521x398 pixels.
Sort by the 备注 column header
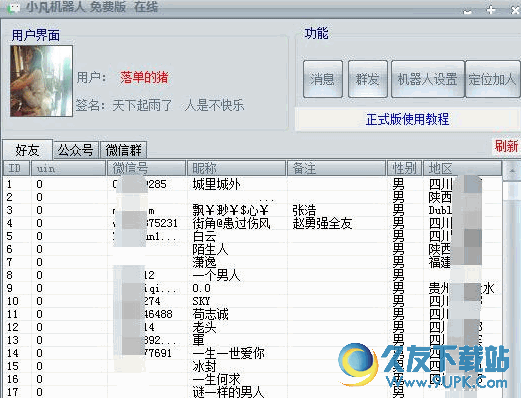pyautogui.click(x=336, y=168)
